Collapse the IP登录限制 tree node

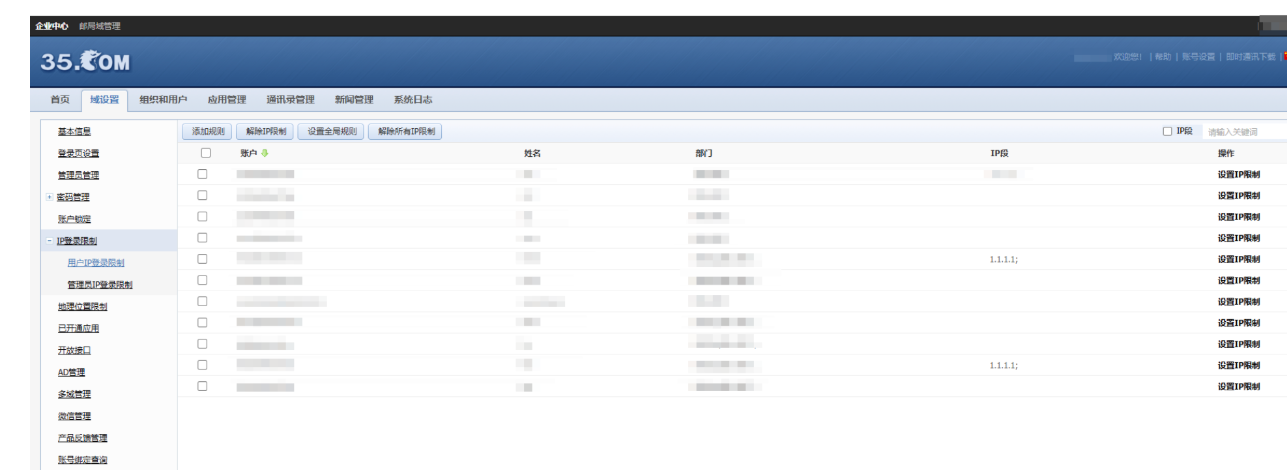pyautogui.click(x=49, y=241)
